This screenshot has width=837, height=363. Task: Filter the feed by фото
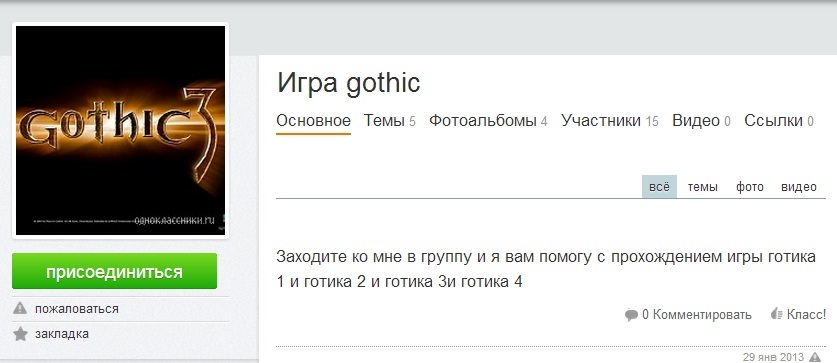(x=749, y=187)
